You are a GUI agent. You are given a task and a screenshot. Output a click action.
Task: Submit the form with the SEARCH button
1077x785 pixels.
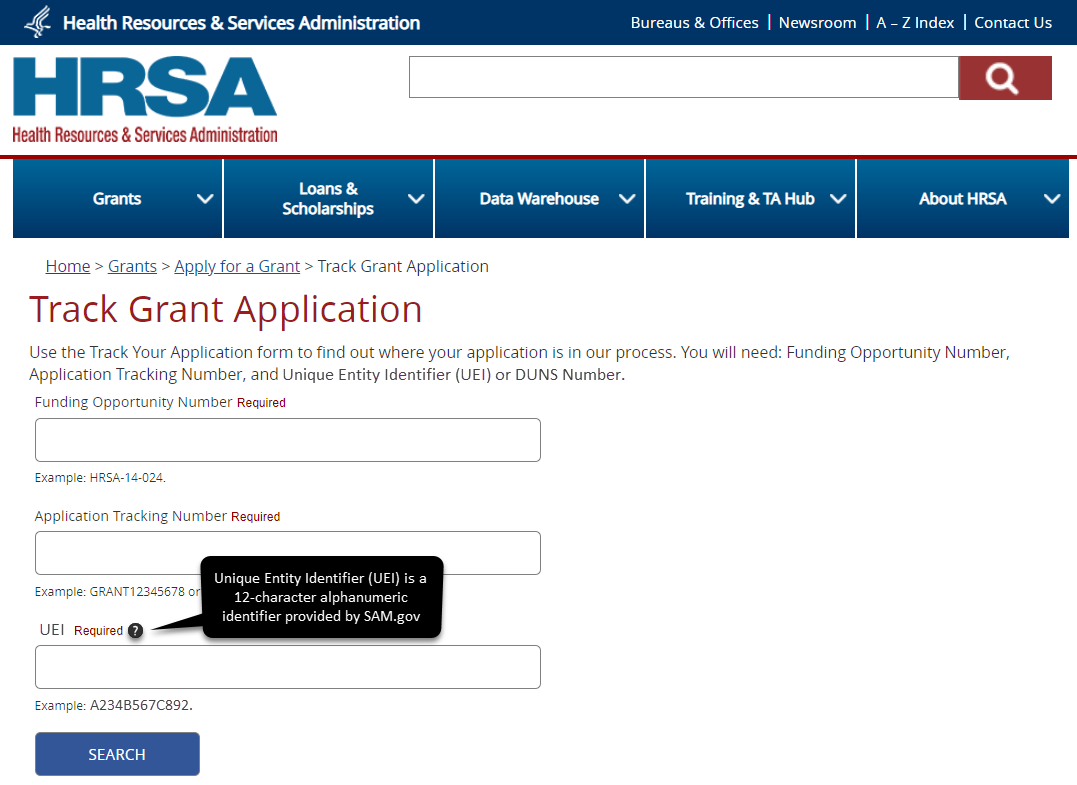(x=117, y=754)
